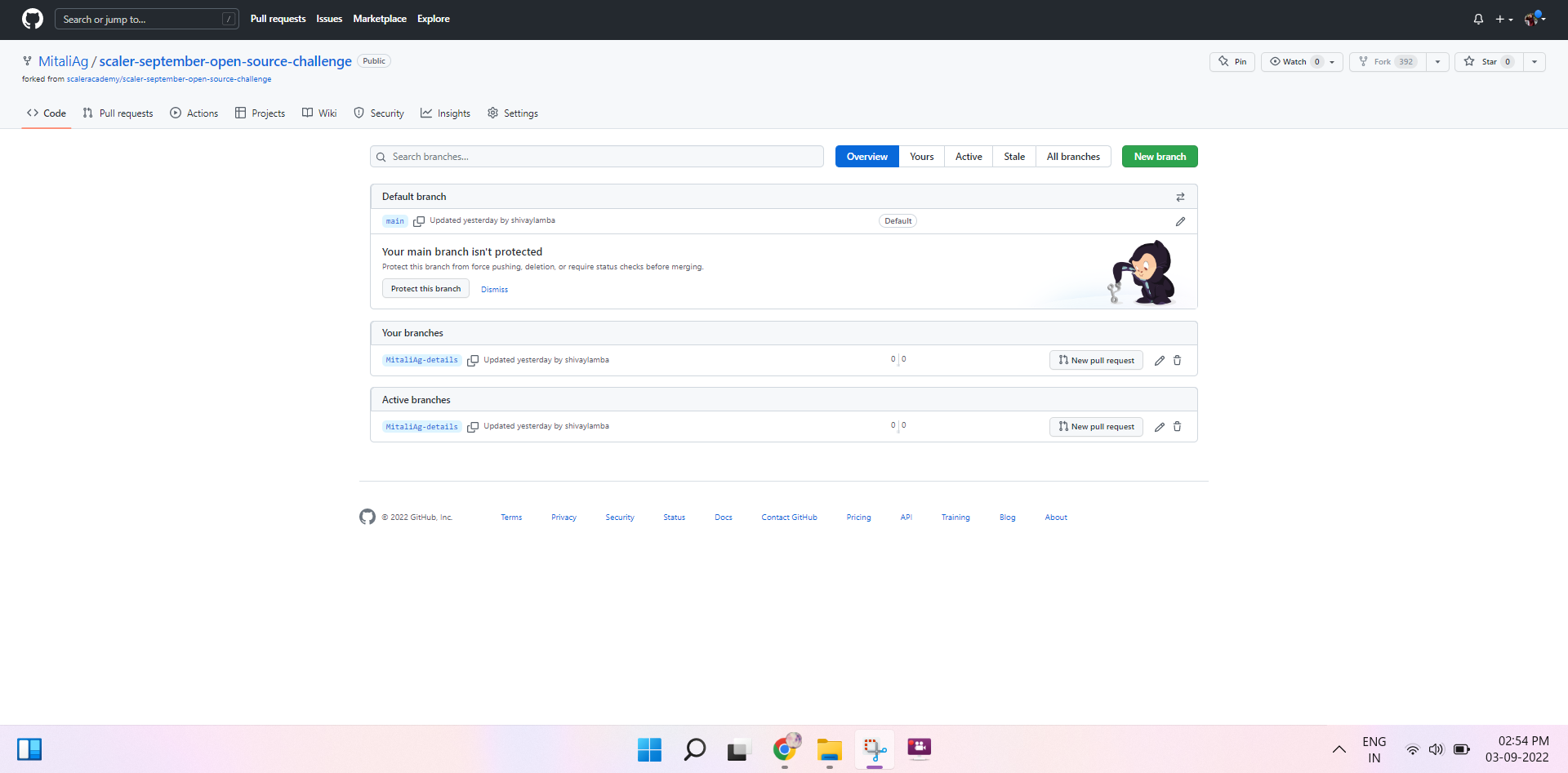Image resolution: width=1568 pixels, height=773 pixels.
Task: Open the compare branches icon in Default branch panel
Action: (x=1181, y=196)
